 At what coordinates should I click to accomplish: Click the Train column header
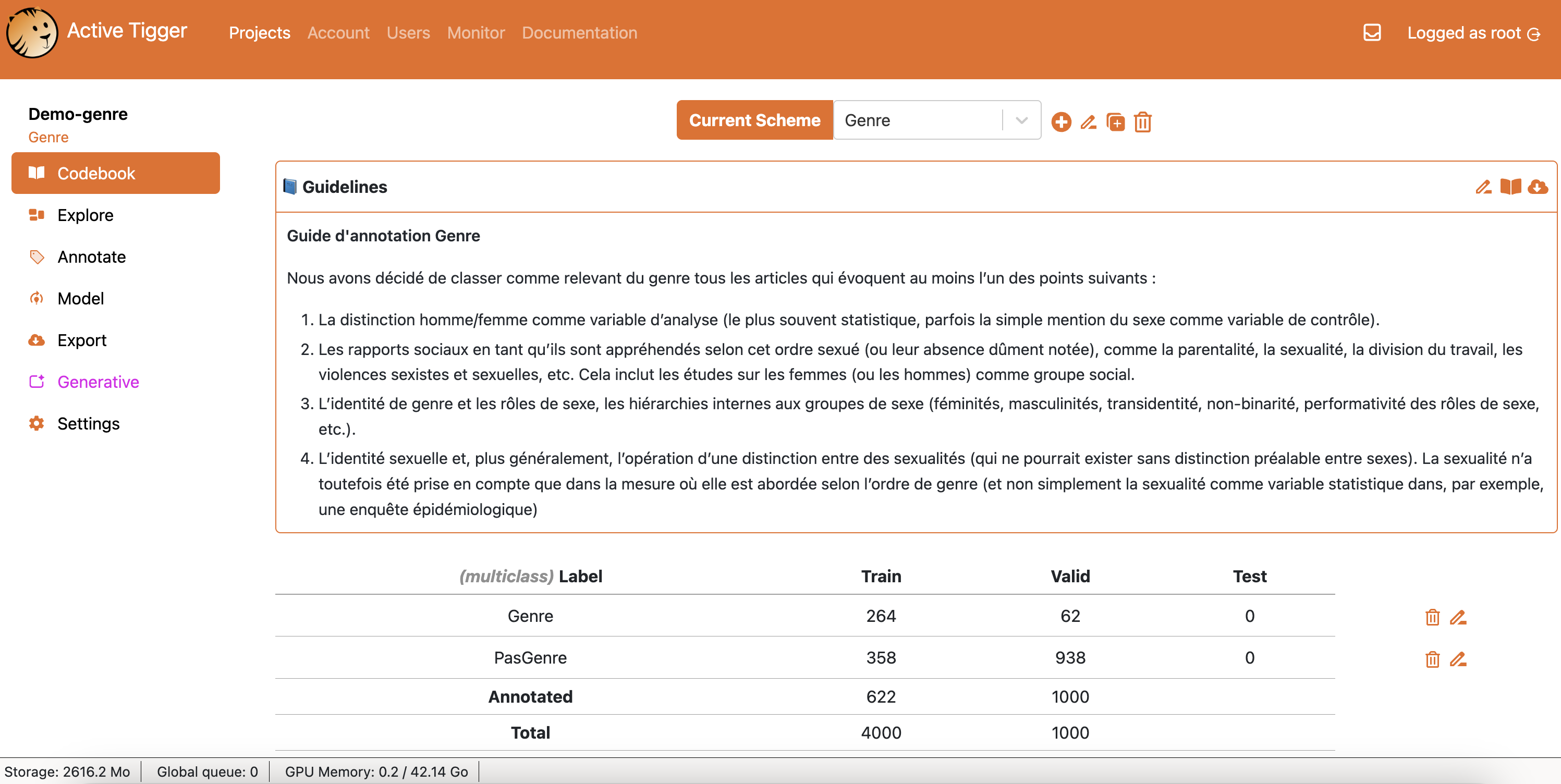point(881,576)
